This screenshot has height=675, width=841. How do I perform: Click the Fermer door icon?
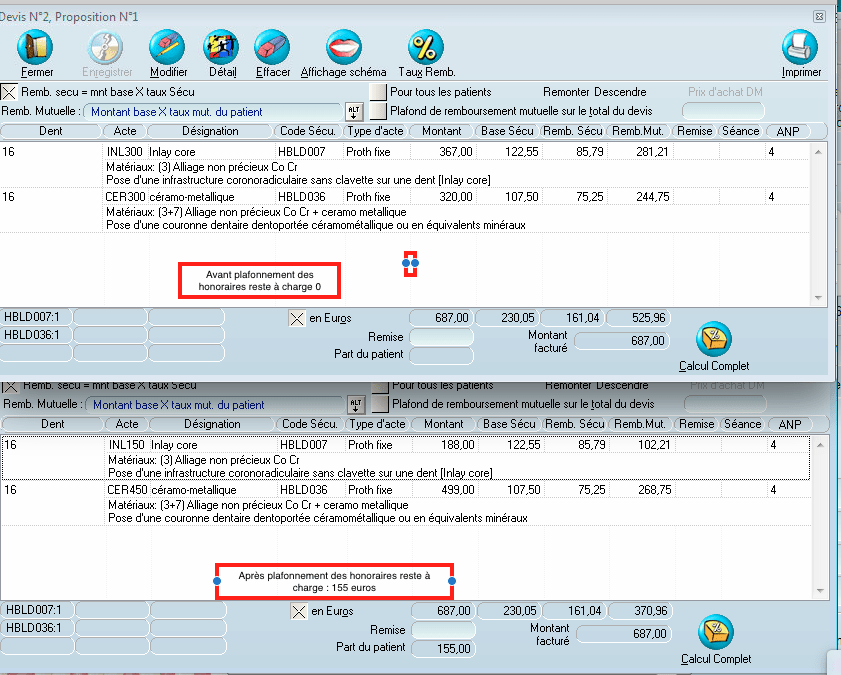pos(37,48)
